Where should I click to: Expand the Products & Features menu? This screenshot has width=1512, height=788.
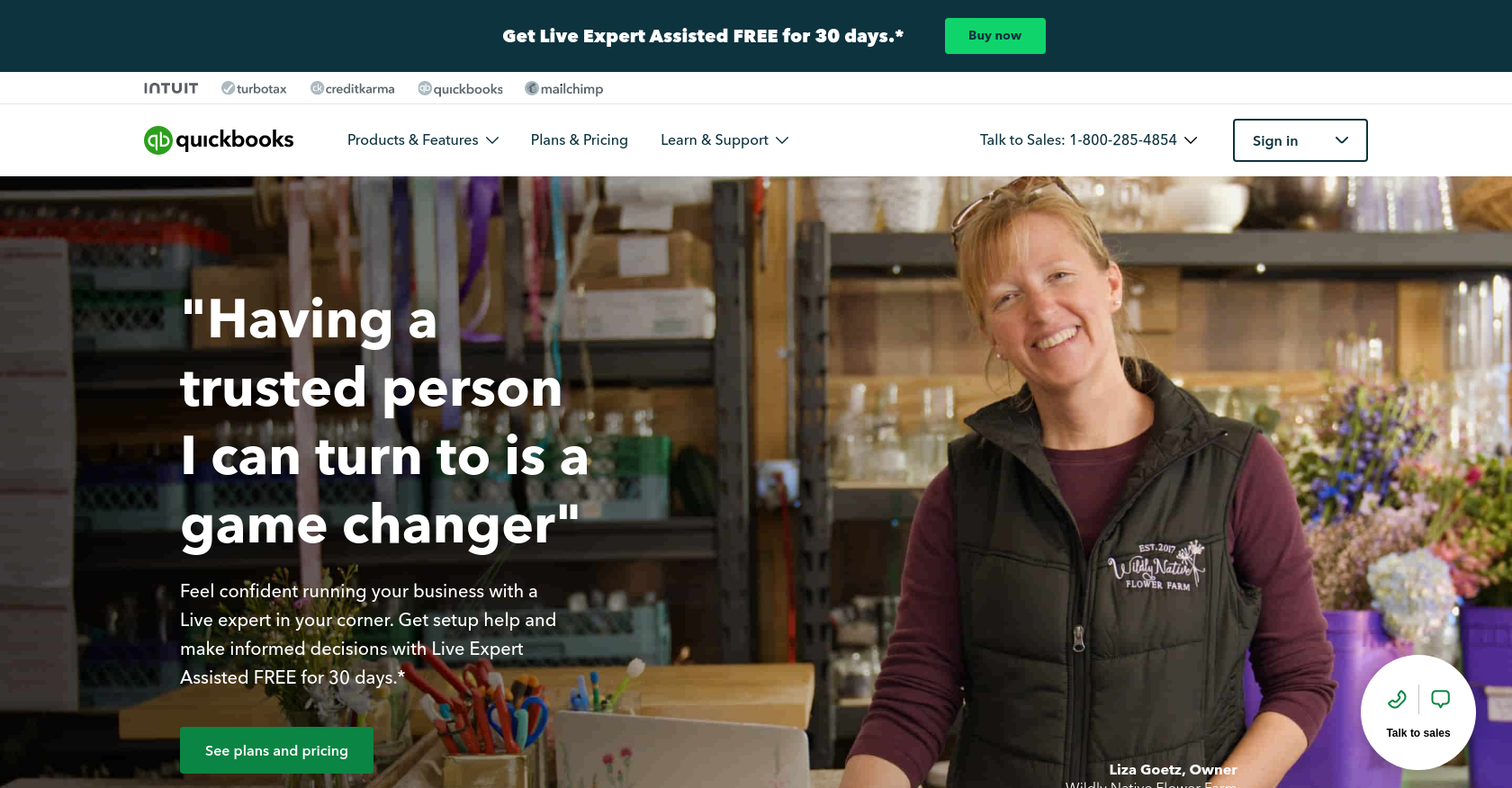tap(423, 140)
